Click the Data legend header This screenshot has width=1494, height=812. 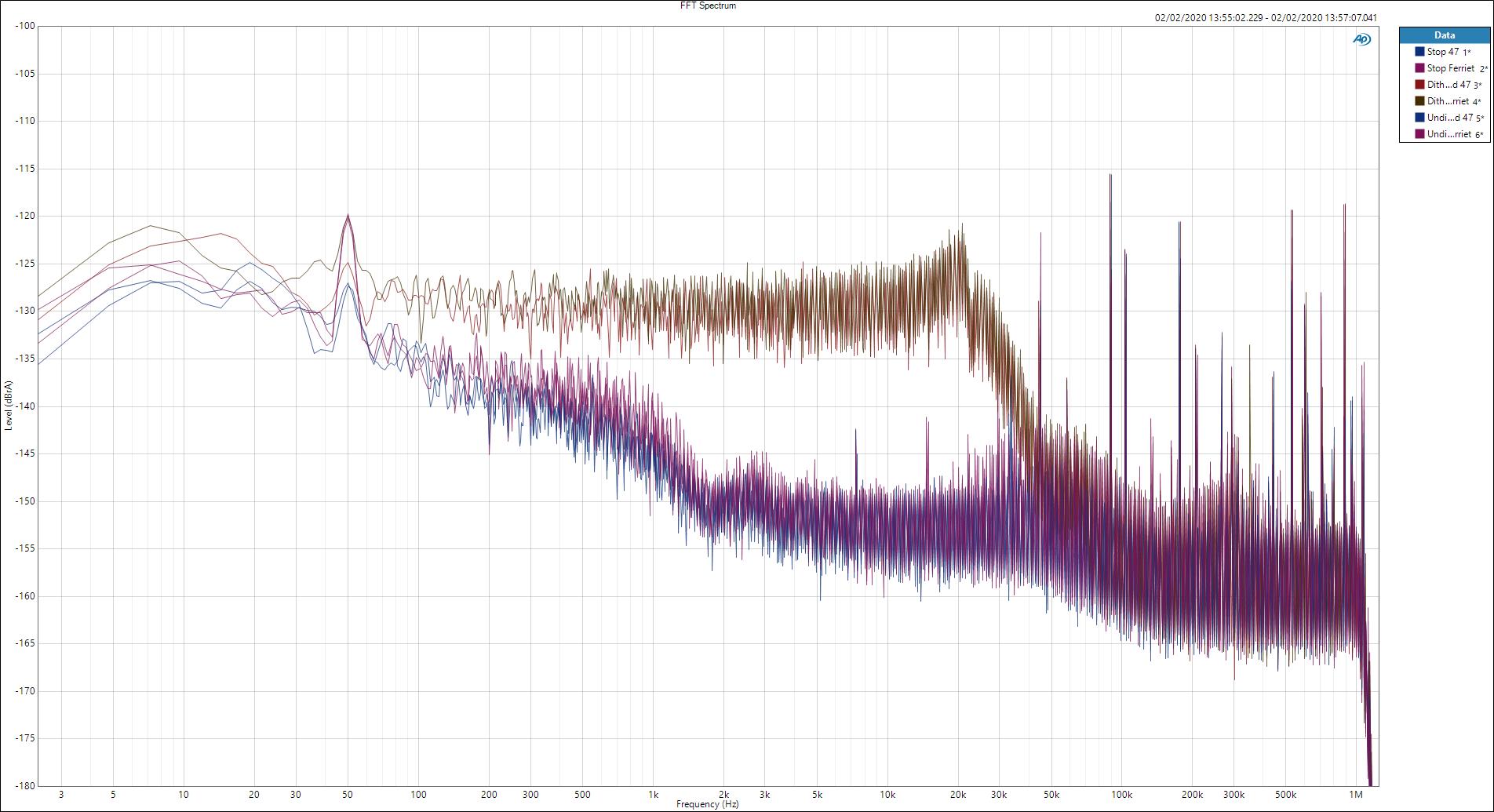click(x=1444, y=35)
